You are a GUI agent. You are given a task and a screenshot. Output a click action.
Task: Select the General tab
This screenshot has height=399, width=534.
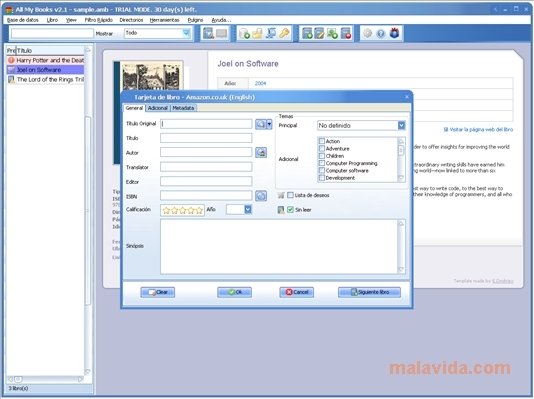point(134,108)
